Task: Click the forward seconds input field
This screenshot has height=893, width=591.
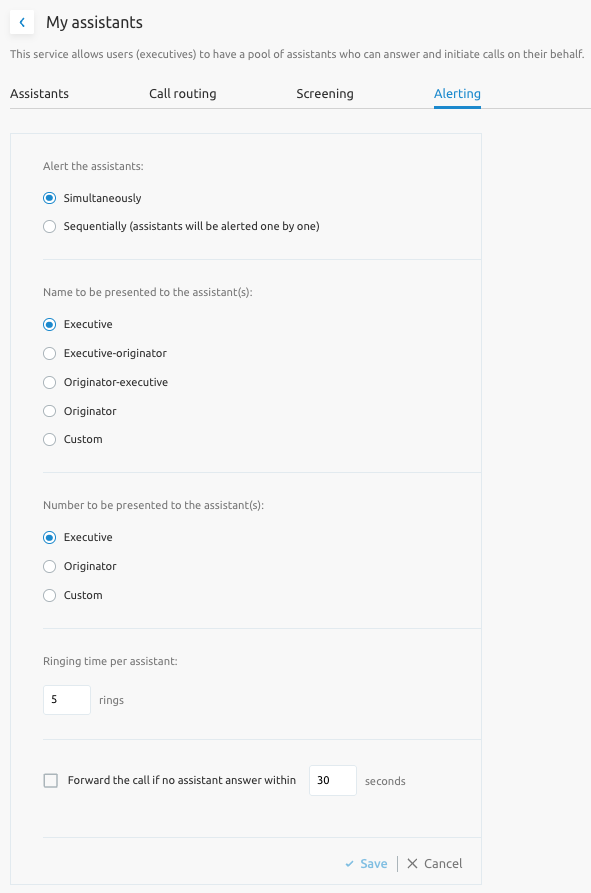Action: click(x=333, y=780)
